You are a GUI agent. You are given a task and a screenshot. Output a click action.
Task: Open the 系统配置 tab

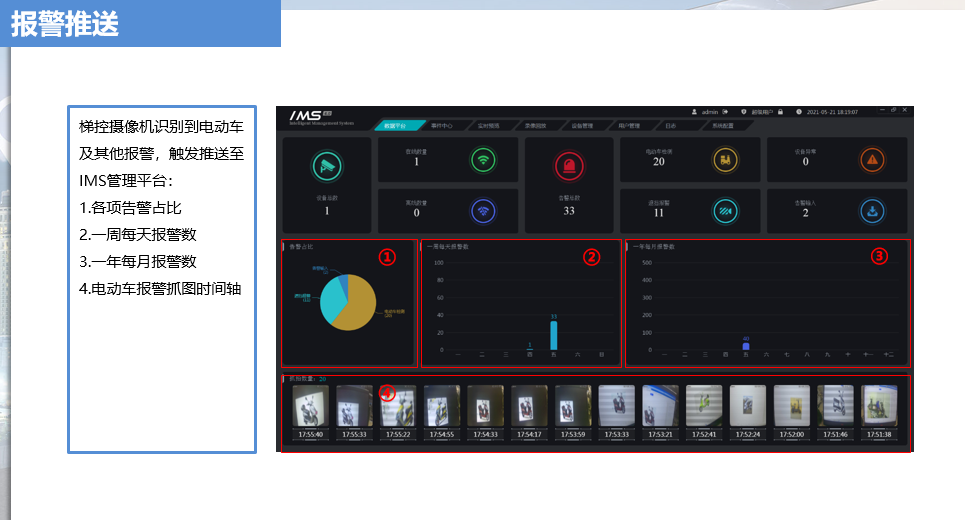[x=722, y=126]
